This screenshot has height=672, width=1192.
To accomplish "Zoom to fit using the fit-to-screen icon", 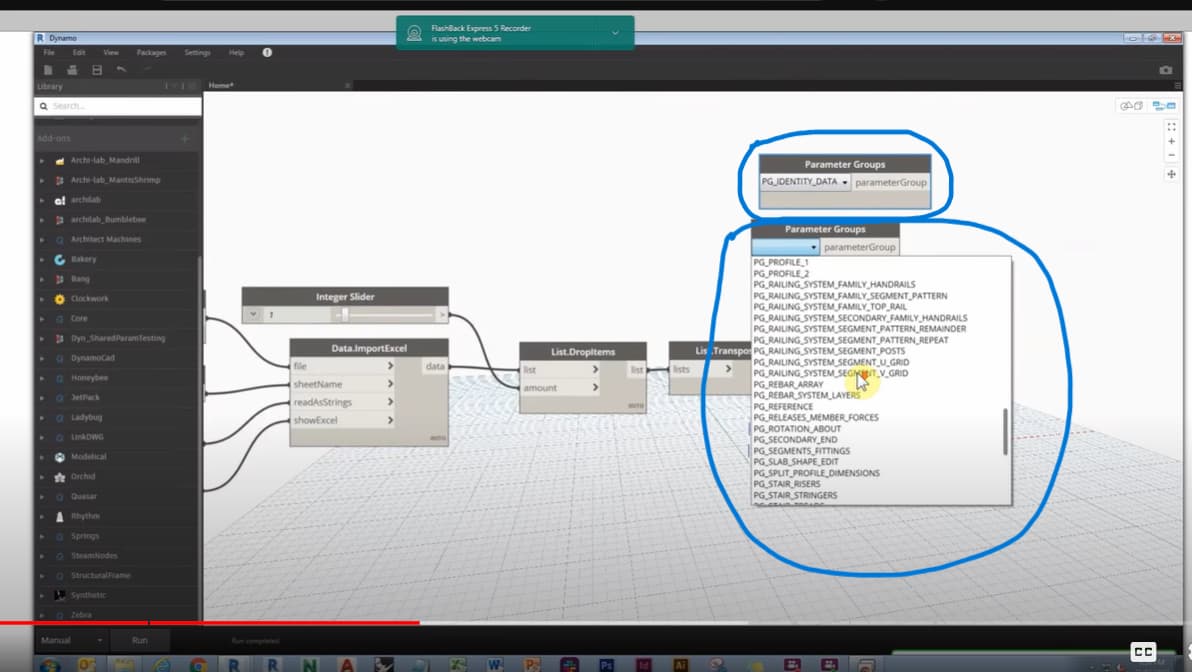I will [1171, 126].
